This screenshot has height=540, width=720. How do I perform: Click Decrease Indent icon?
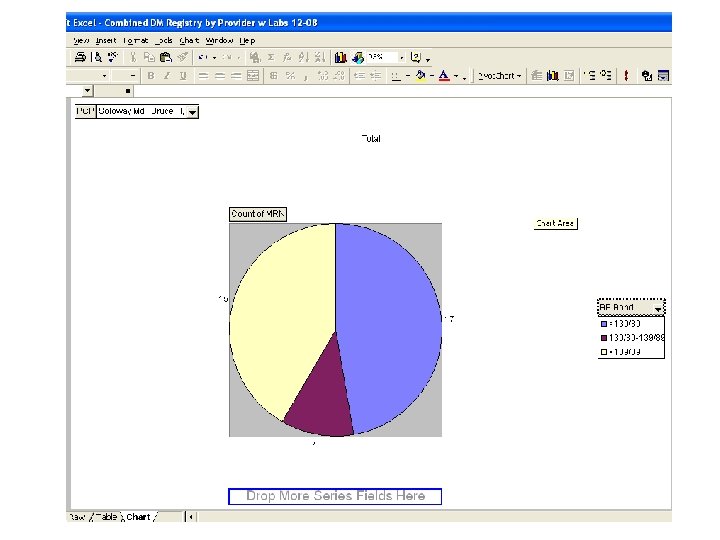[359, 76]
